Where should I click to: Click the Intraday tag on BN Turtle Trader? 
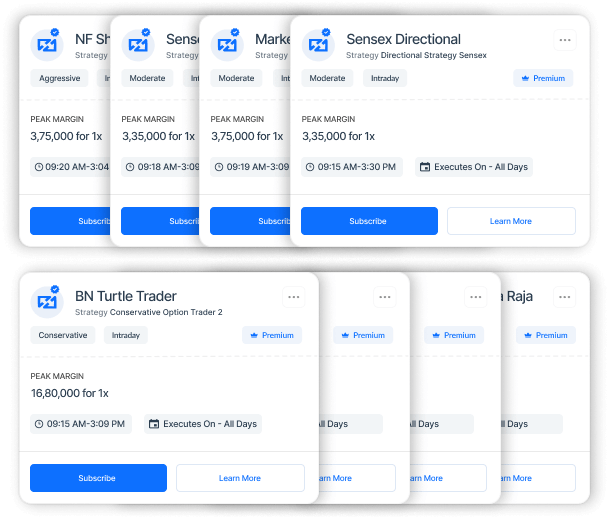(x=125, y=335)
